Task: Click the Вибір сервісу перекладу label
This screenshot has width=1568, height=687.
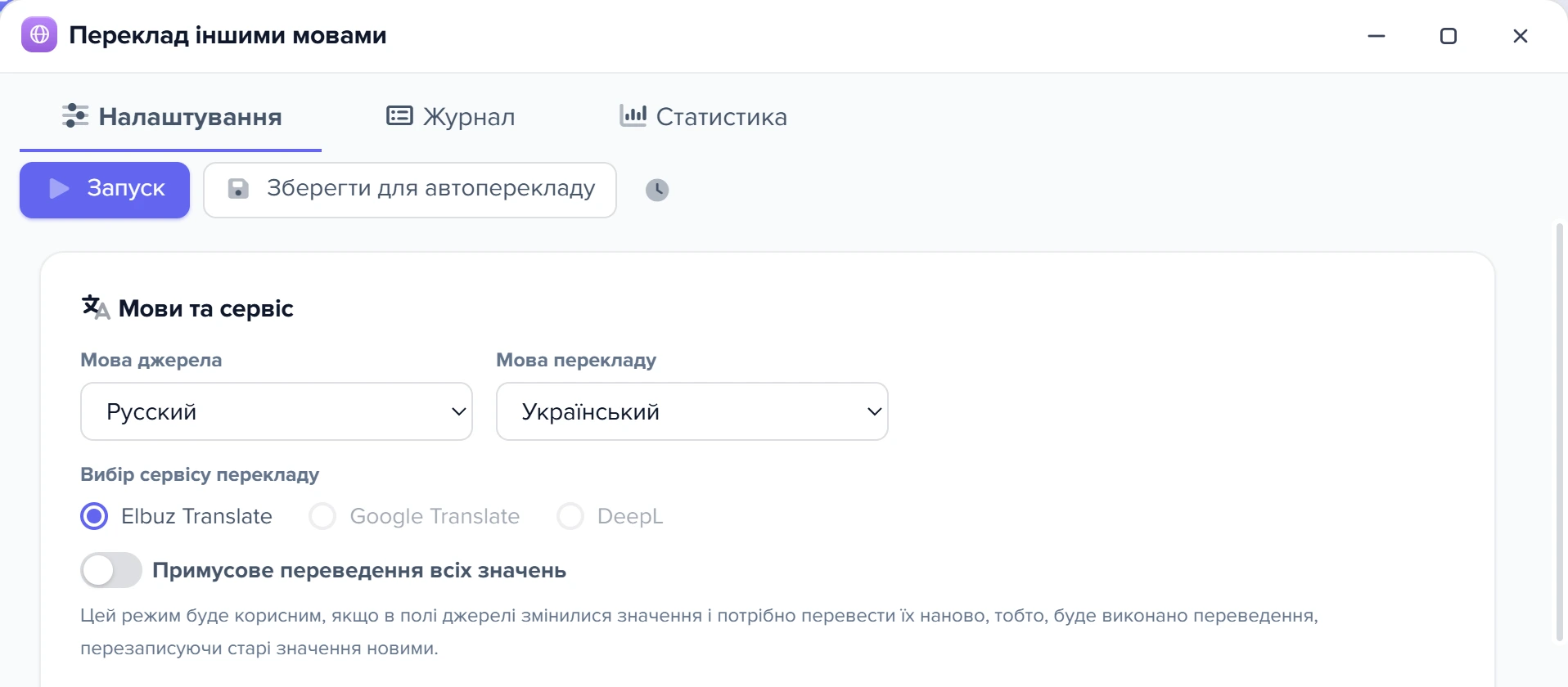Action: pyautogui.click(x=200, y=474)
